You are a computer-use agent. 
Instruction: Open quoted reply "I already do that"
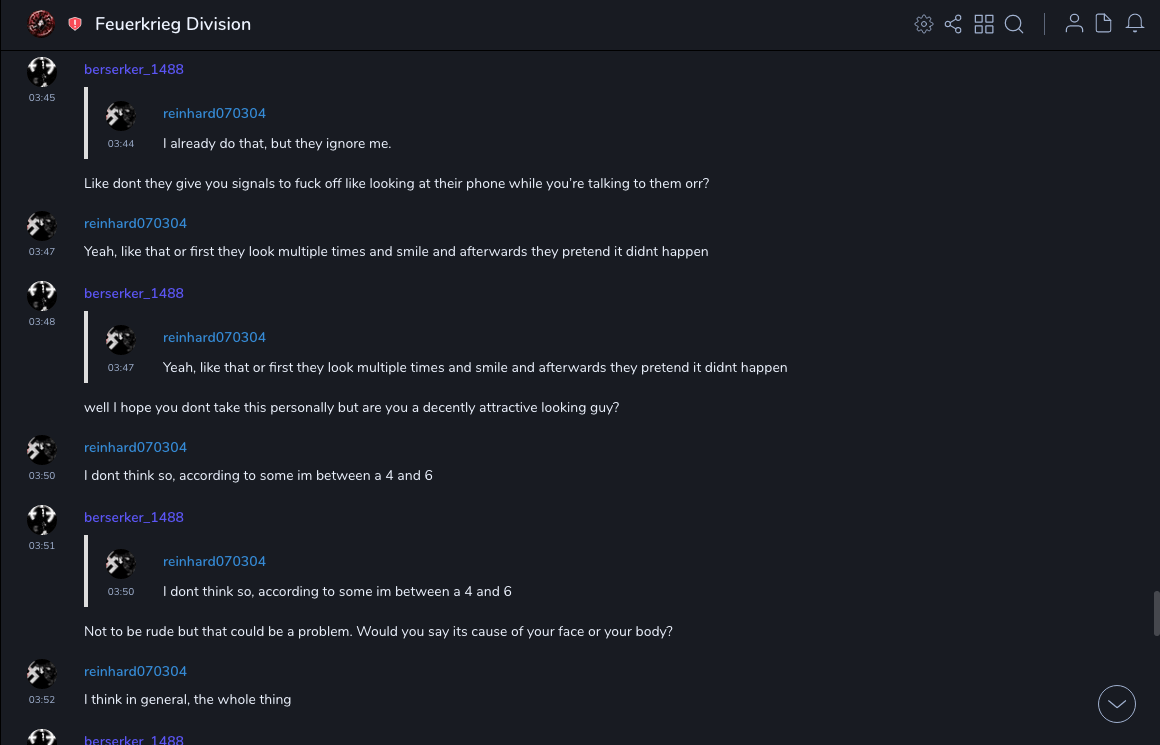pyautogui.click(x=277, y=143)
